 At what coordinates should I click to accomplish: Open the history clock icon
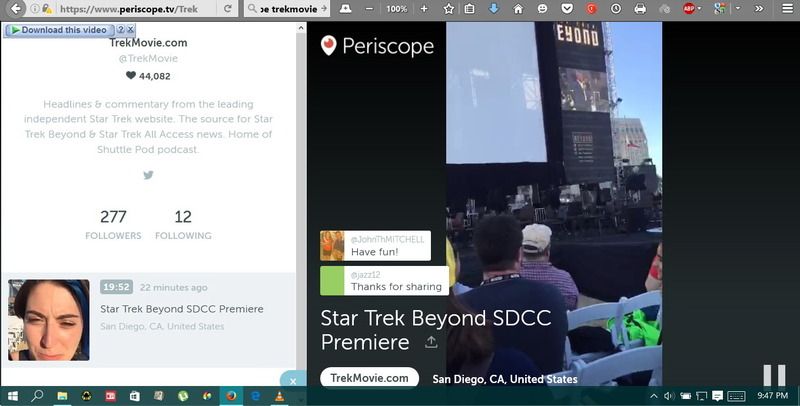click(616, 9)
